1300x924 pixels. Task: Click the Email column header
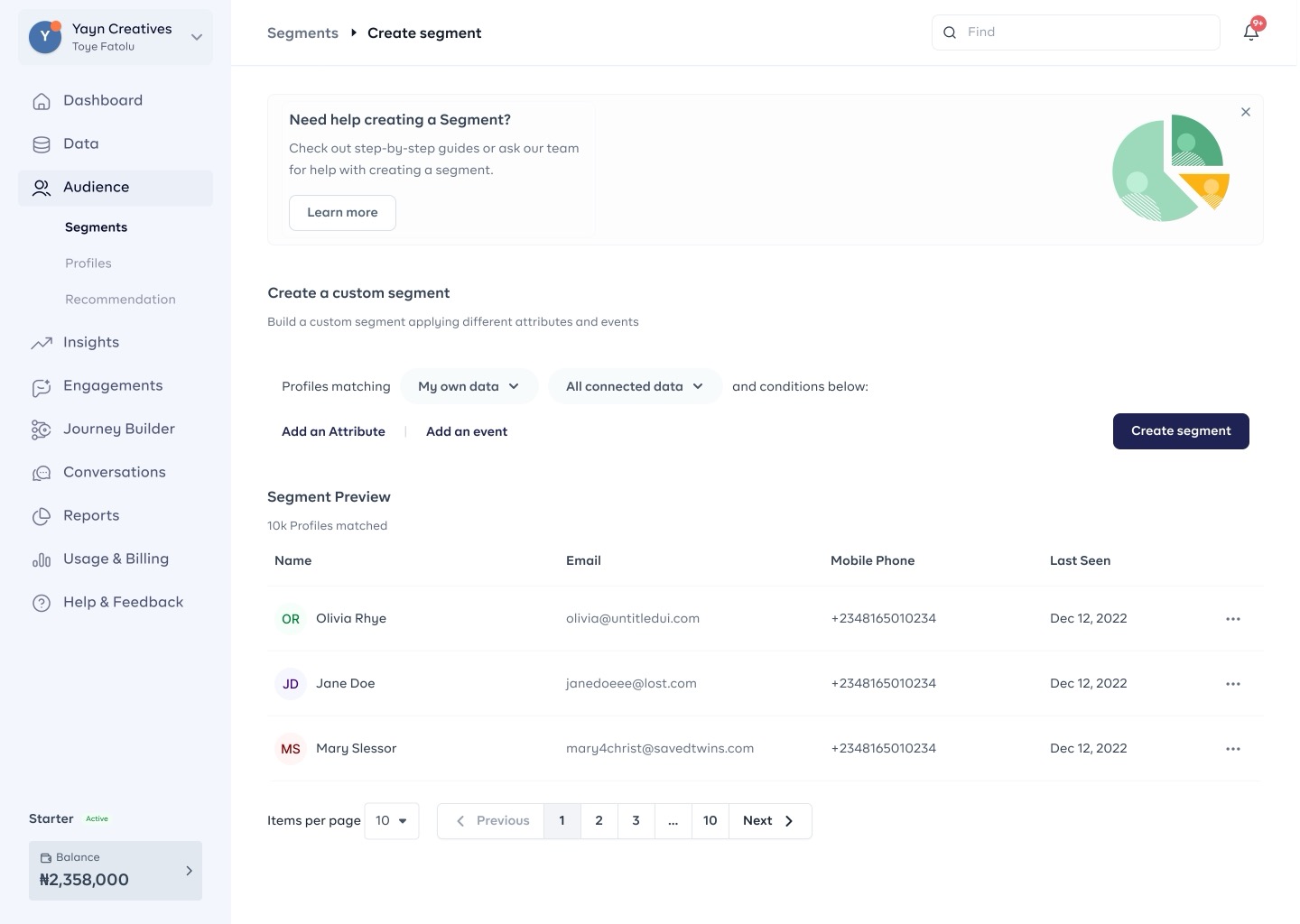coord(583,561)
